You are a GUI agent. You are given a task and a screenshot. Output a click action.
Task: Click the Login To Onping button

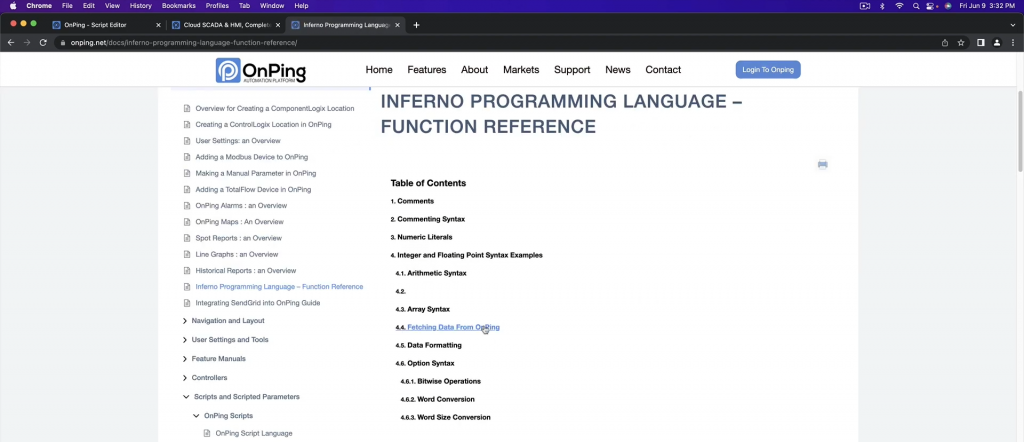768,70
